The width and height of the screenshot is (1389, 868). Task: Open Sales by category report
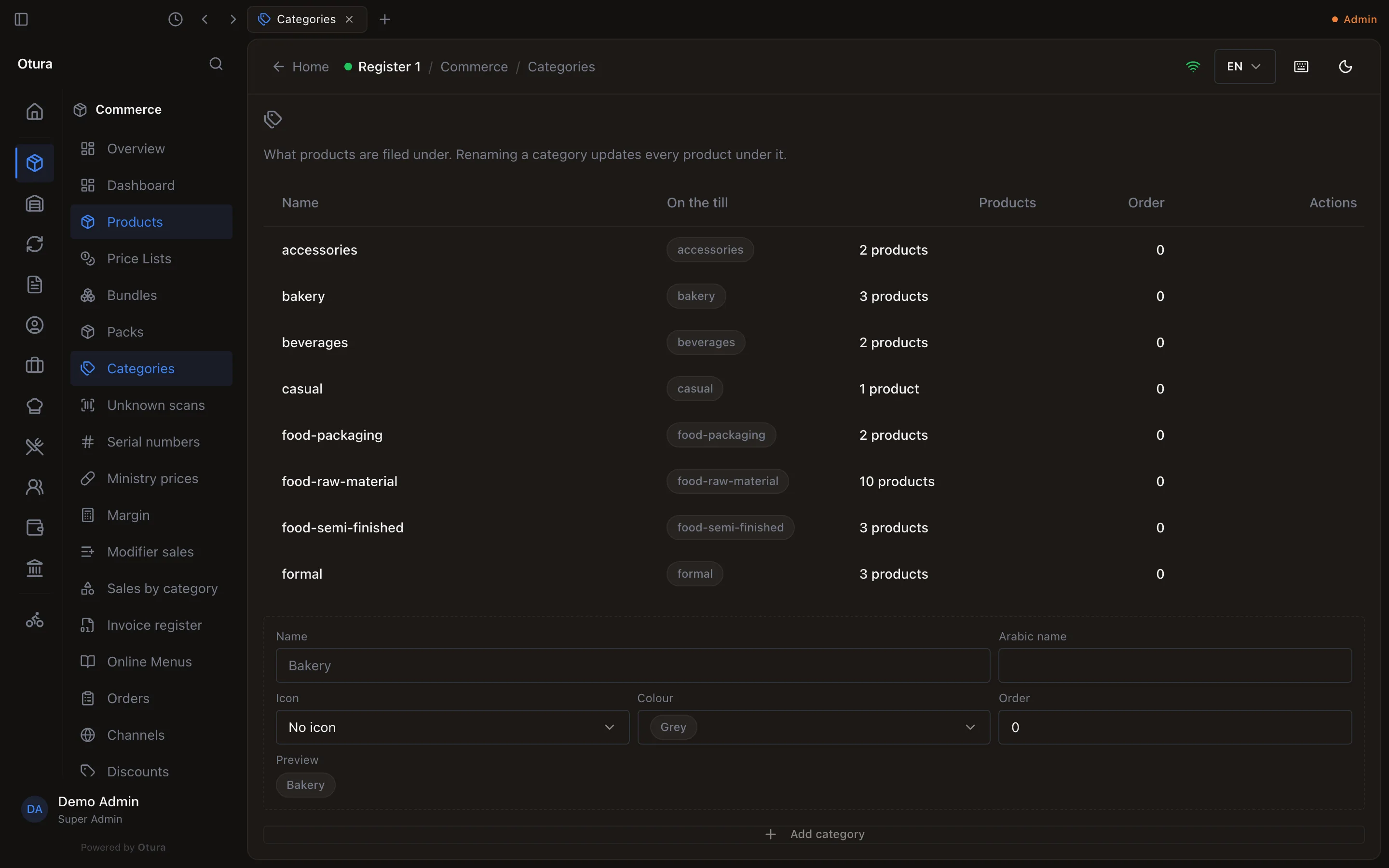(x=151, y=588)
